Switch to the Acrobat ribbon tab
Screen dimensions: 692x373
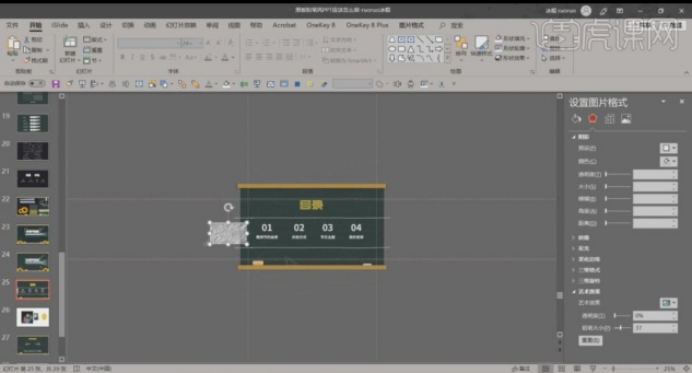pyautogui.click(x=284, y=25)
